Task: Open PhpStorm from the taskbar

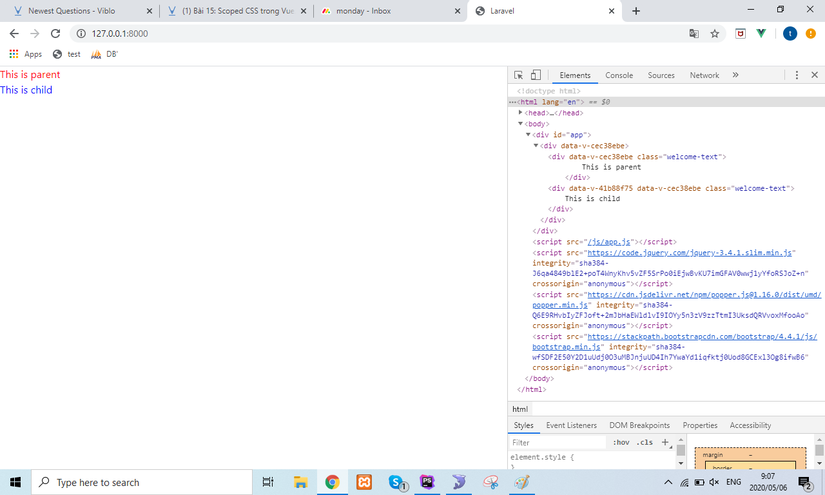Action: coord(426,482)
